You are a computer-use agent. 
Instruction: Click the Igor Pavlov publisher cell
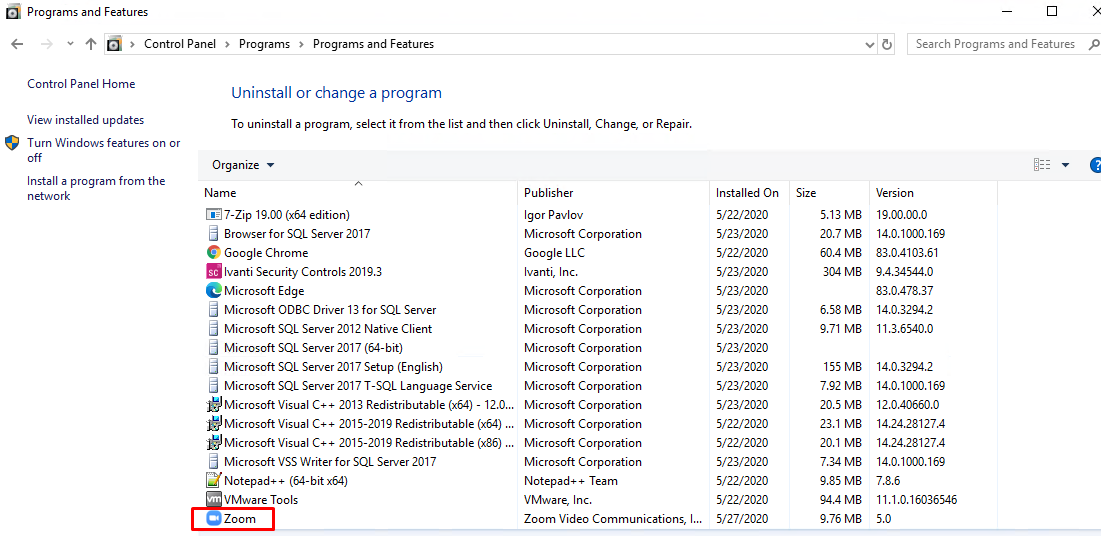tap(553, 214)
